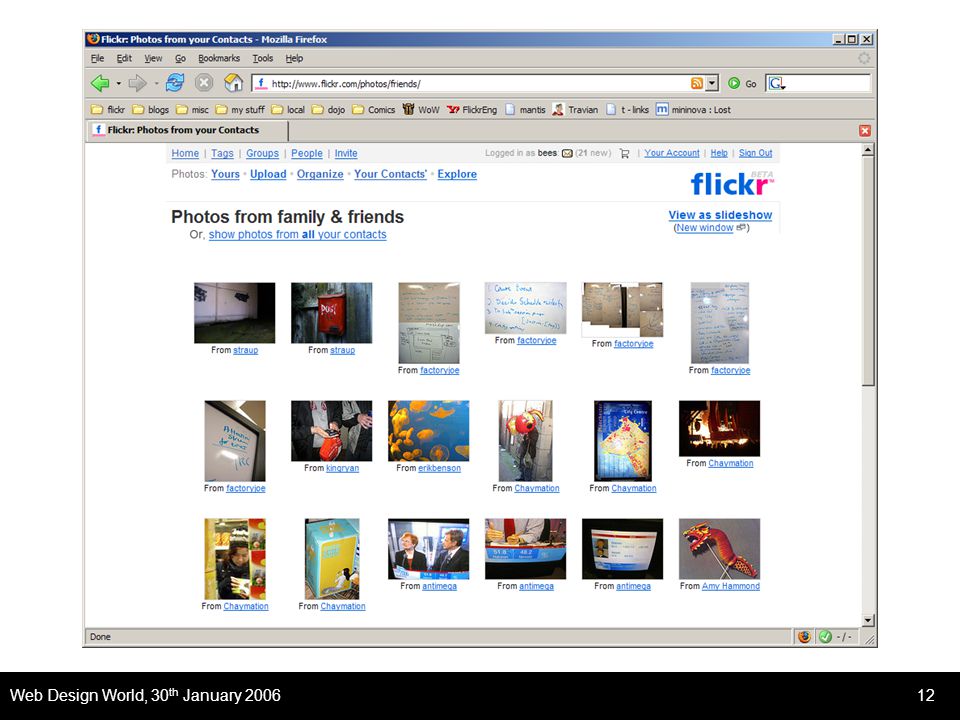960x720 pixels.
Task: Open the File menu
Action: tap(97, 58)
